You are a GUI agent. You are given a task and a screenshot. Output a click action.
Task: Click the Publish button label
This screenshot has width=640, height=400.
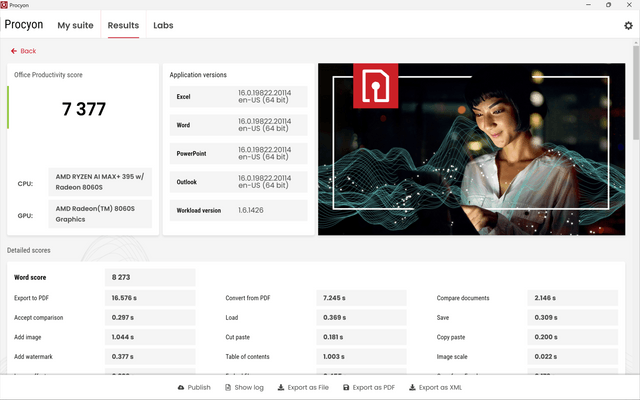click(x=199, y=387)
